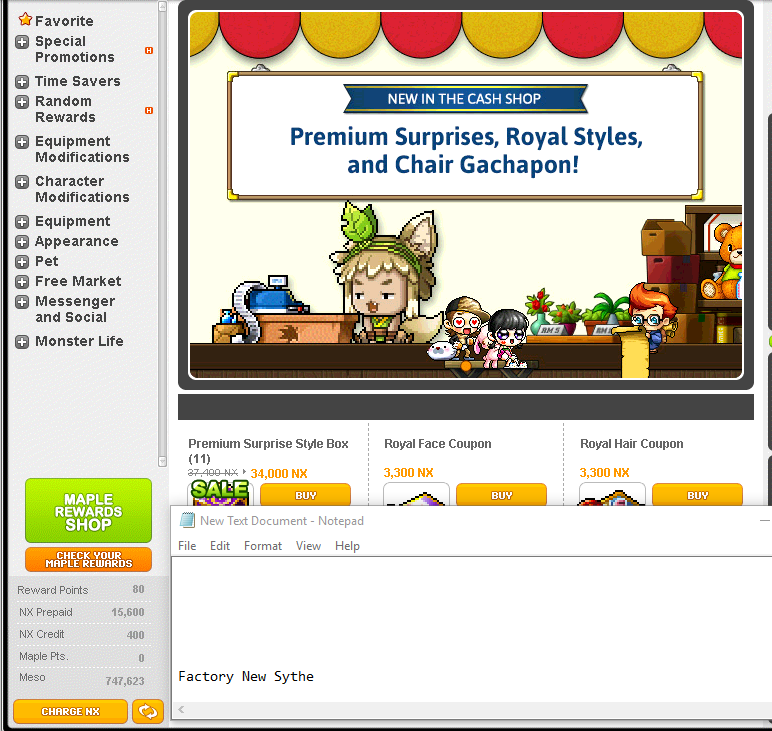Viewport: 772px width, 731px height.
Task: Click the Premium Surprise Style Box sale thumbnail
Action: click(x=220, y=493)
